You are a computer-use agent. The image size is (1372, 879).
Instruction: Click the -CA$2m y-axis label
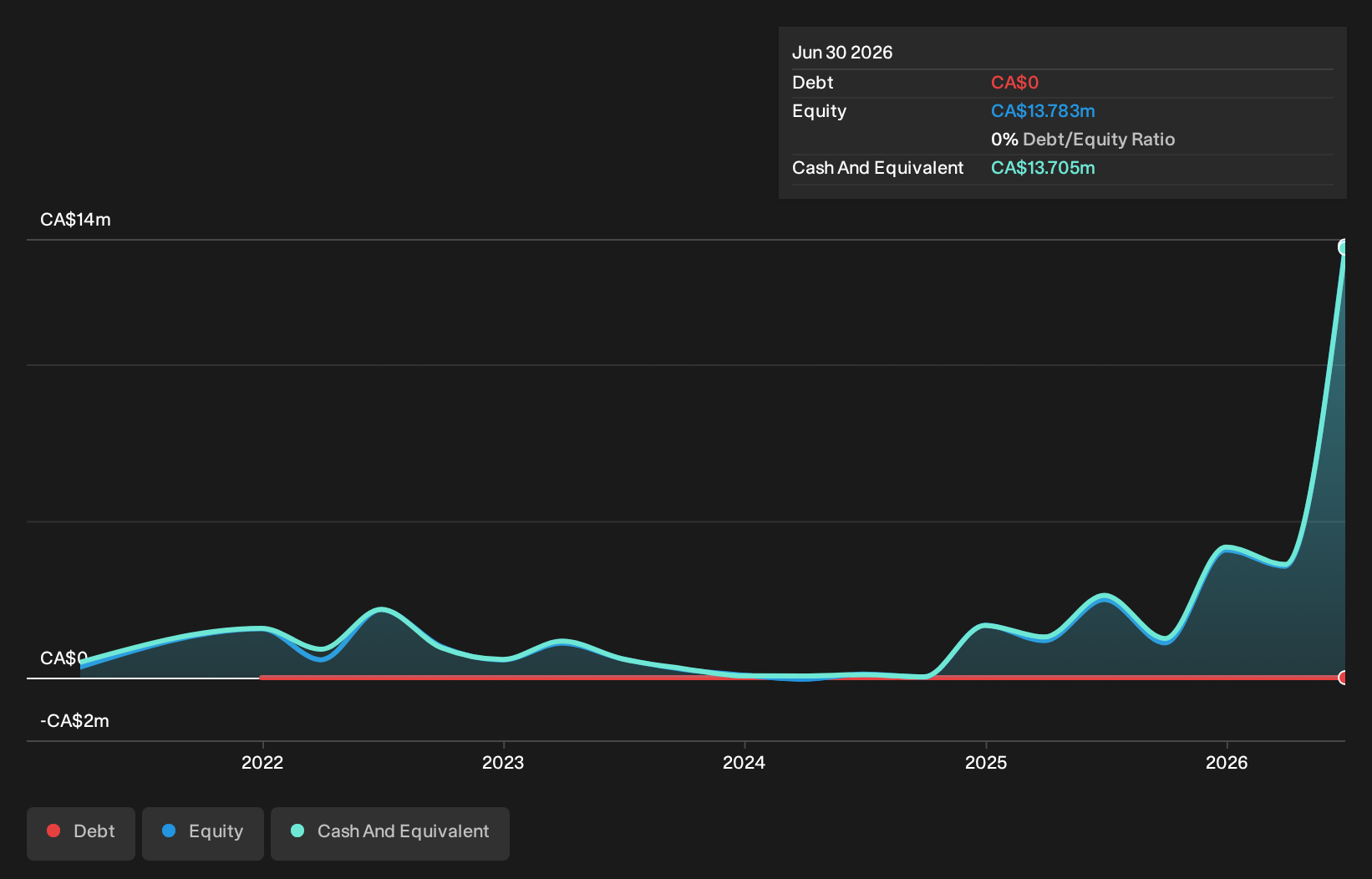point(74,721)
